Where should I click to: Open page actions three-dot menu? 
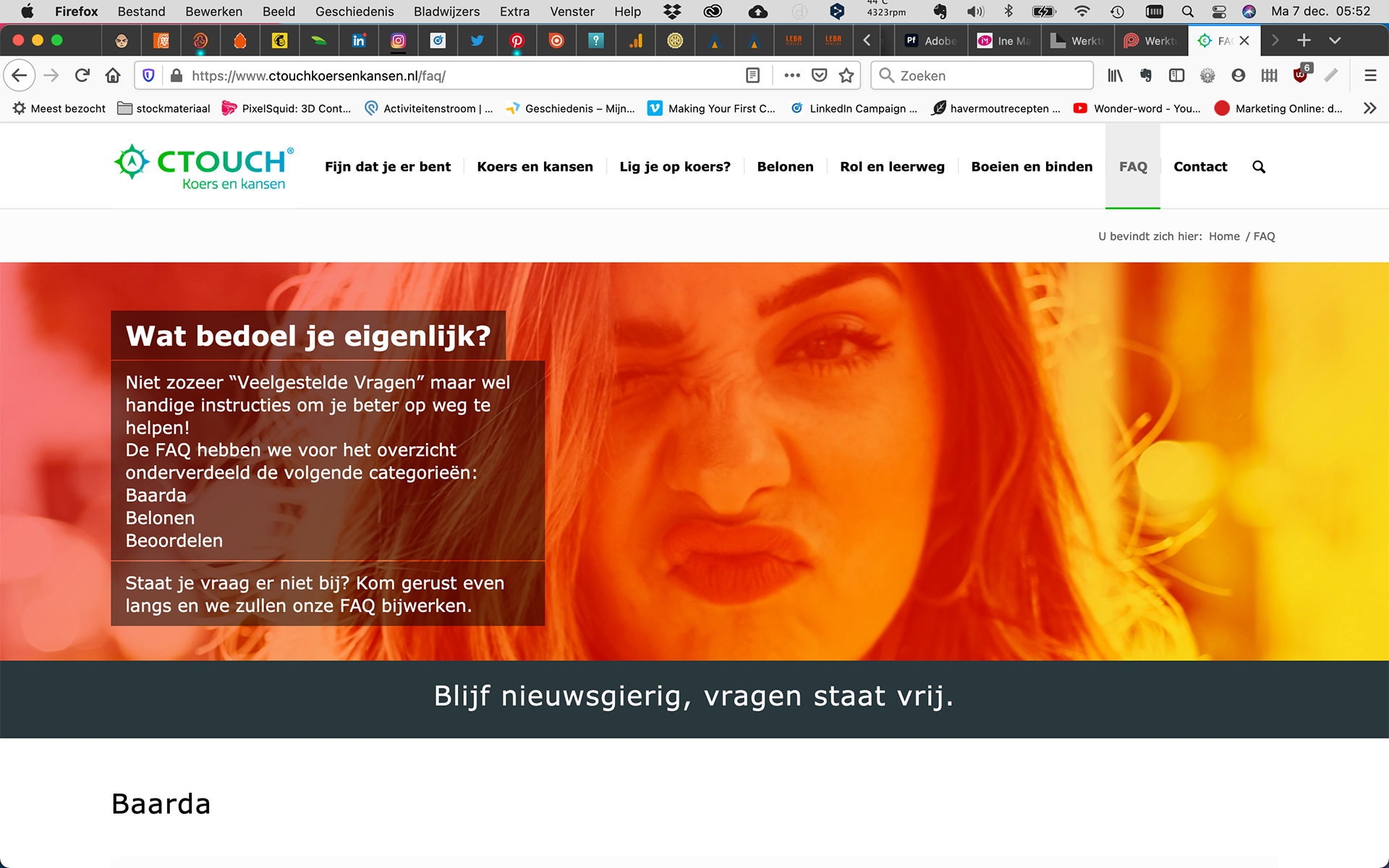[x=792, y=75]
